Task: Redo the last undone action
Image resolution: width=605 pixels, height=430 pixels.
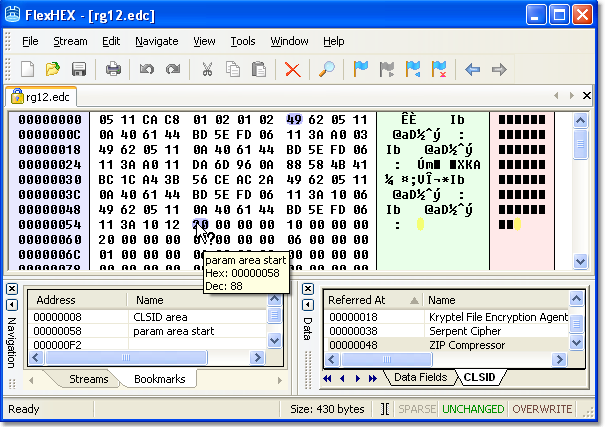Action: point(173,69)
